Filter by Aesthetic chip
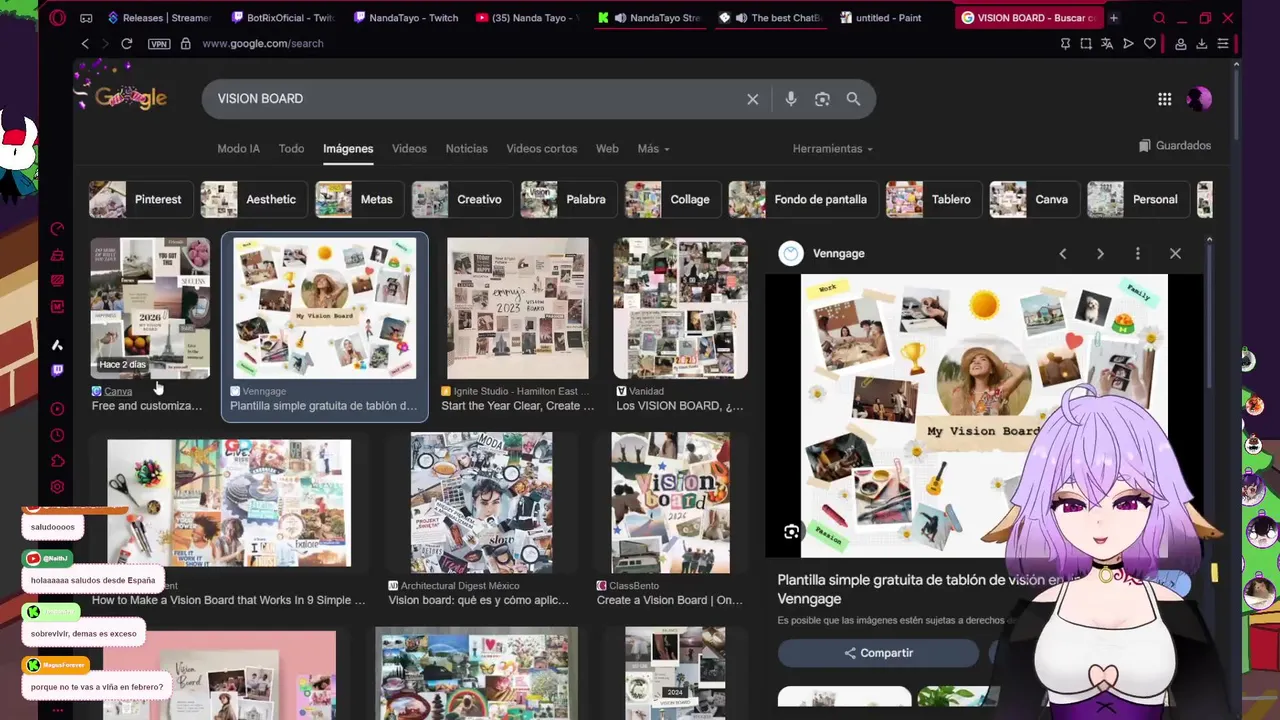Image resolution: width=1280 pixels, height=720 pixels. coord(252,200)
